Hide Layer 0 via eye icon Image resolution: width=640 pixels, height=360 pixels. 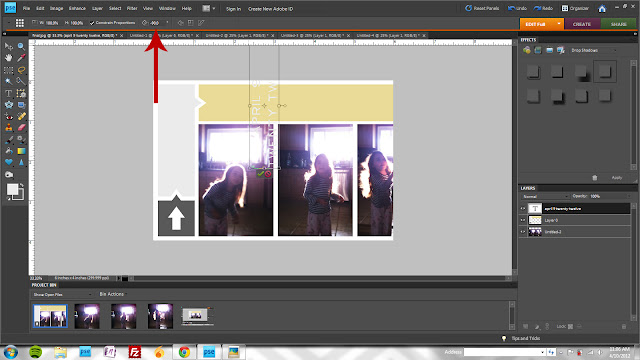tap(523, 220)
